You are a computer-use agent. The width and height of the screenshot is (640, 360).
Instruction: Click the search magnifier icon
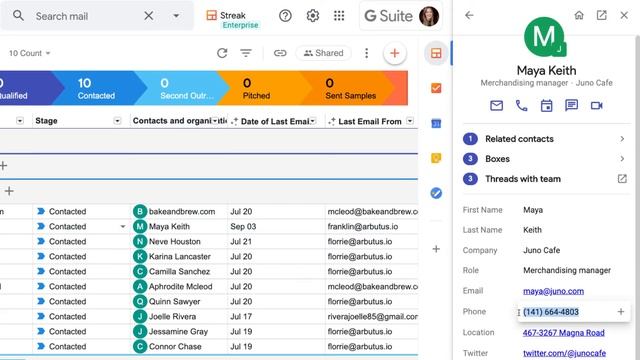[18, 16]
